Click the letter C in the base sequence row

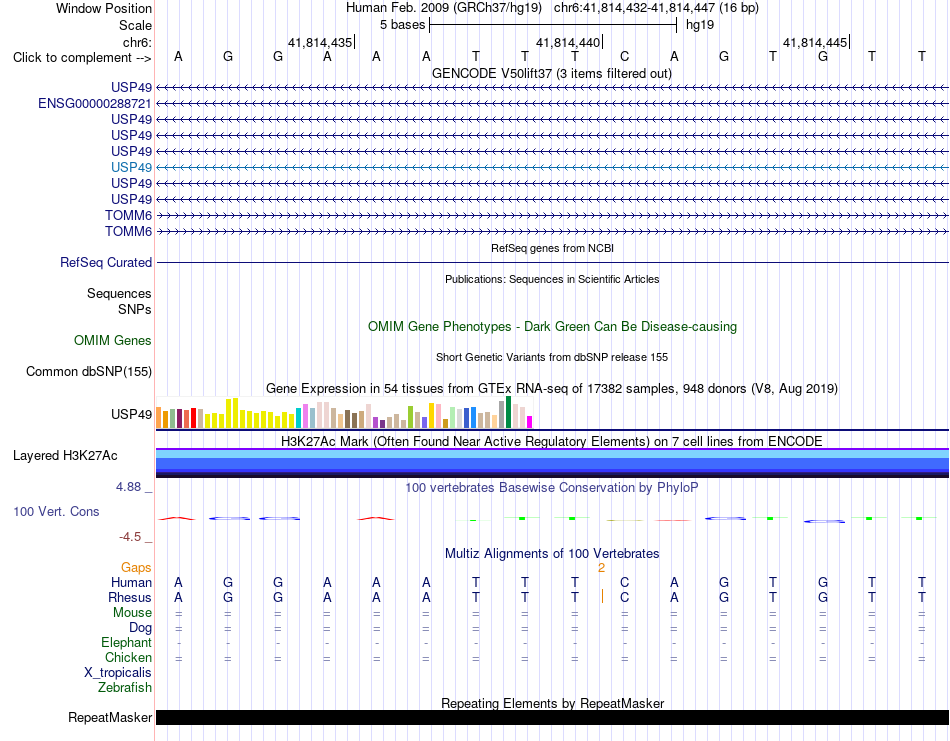click(625, 56)
